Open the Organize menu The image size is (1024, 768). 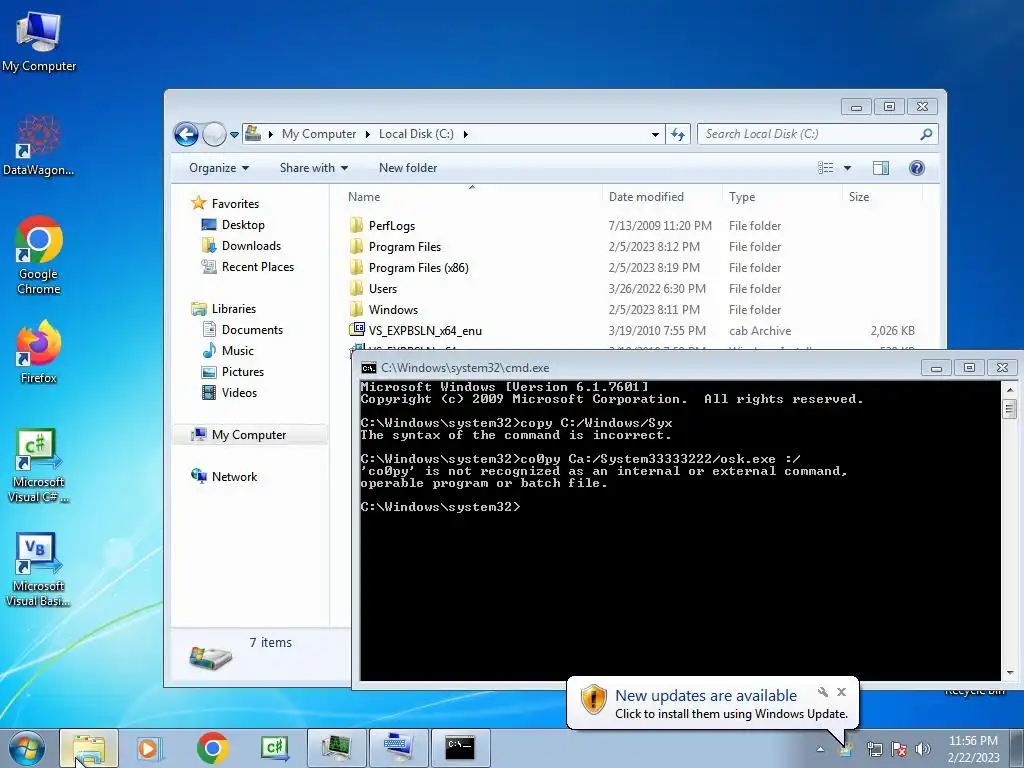219,168
